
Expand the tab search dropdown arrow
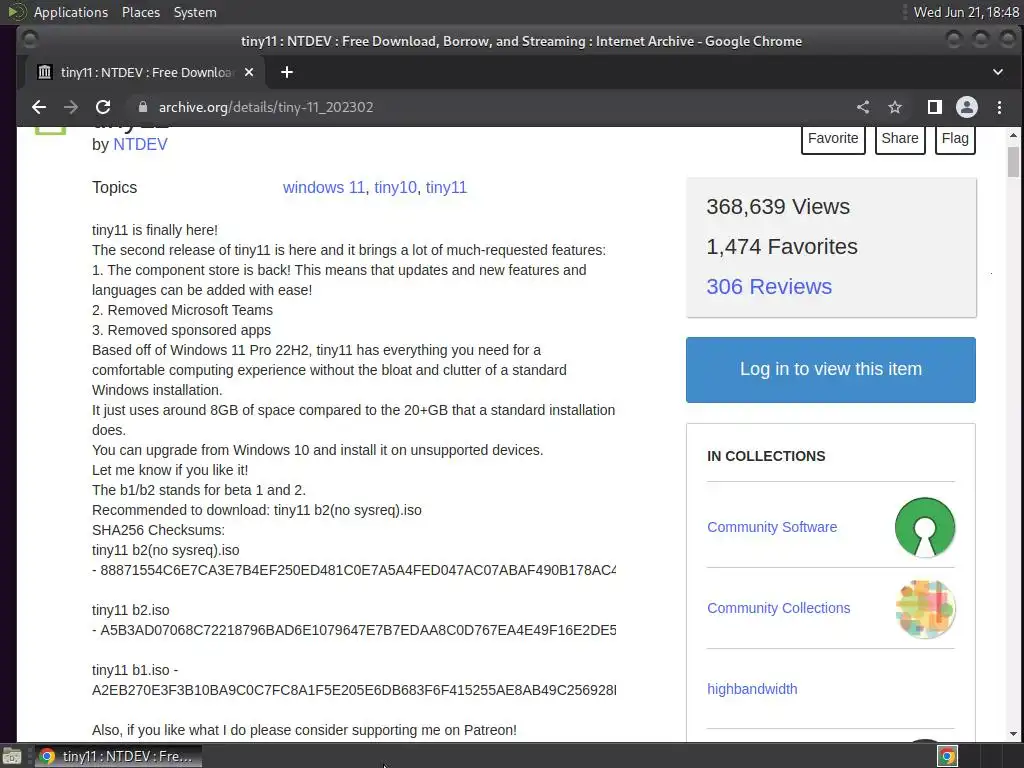(997, 72)
